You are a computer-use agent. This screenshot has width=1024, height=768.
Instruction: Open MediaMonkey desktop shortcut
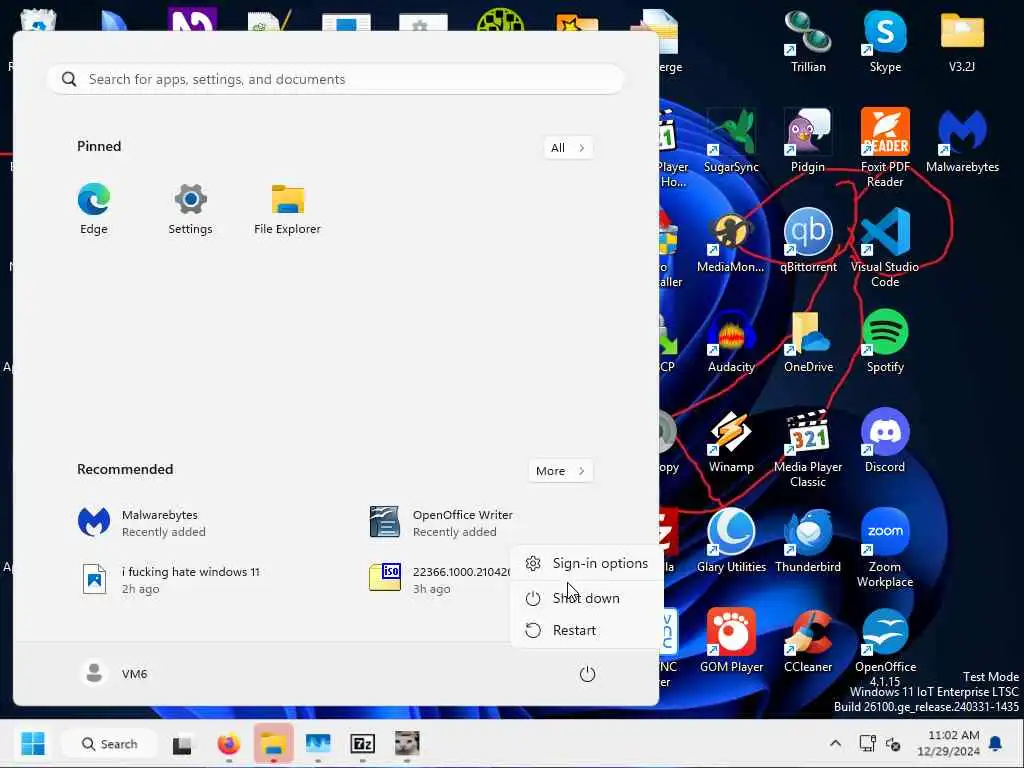pyautogui.click(x=731, y=242)
